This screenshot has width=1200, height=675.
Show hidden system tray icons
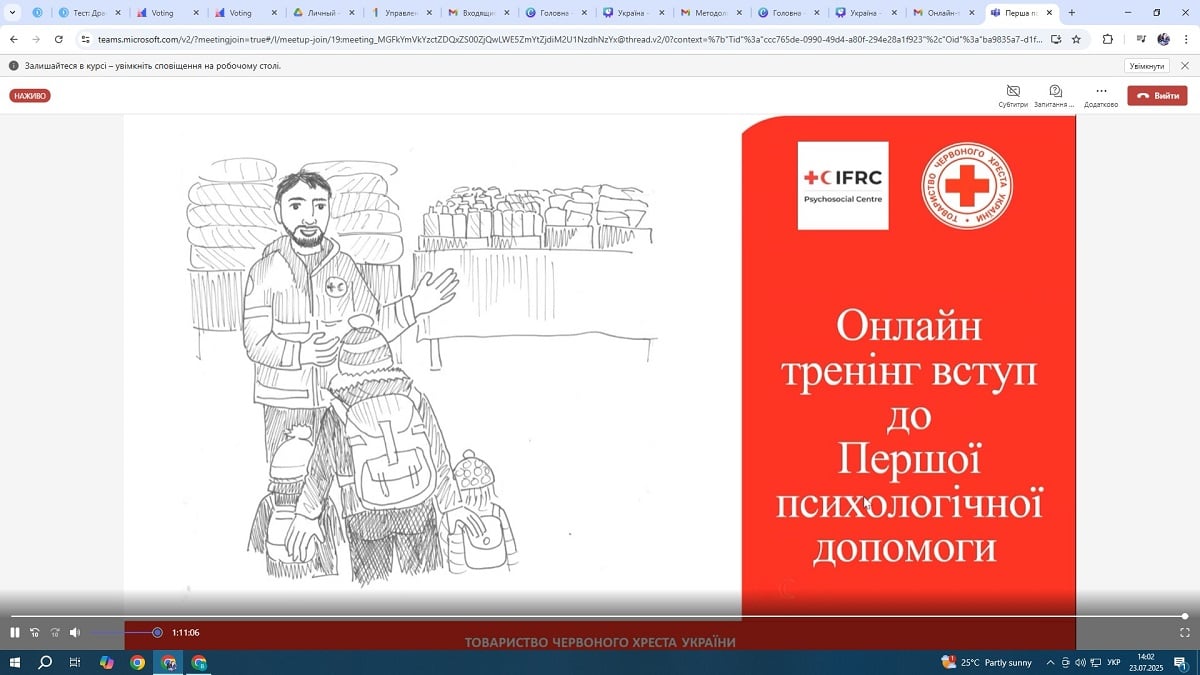coord(1050,662)
